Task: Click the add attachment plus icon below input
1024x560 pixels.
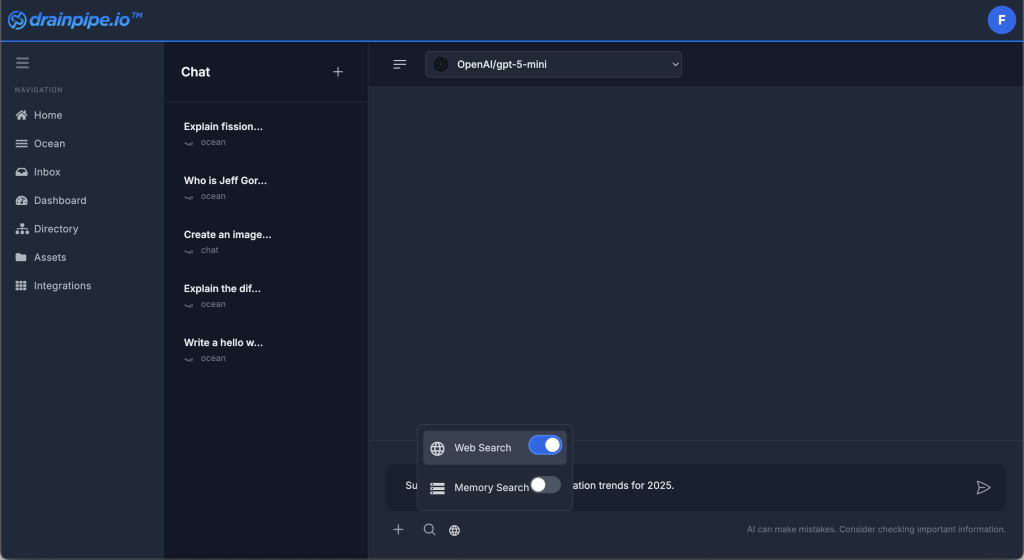Action: (398, 530)
